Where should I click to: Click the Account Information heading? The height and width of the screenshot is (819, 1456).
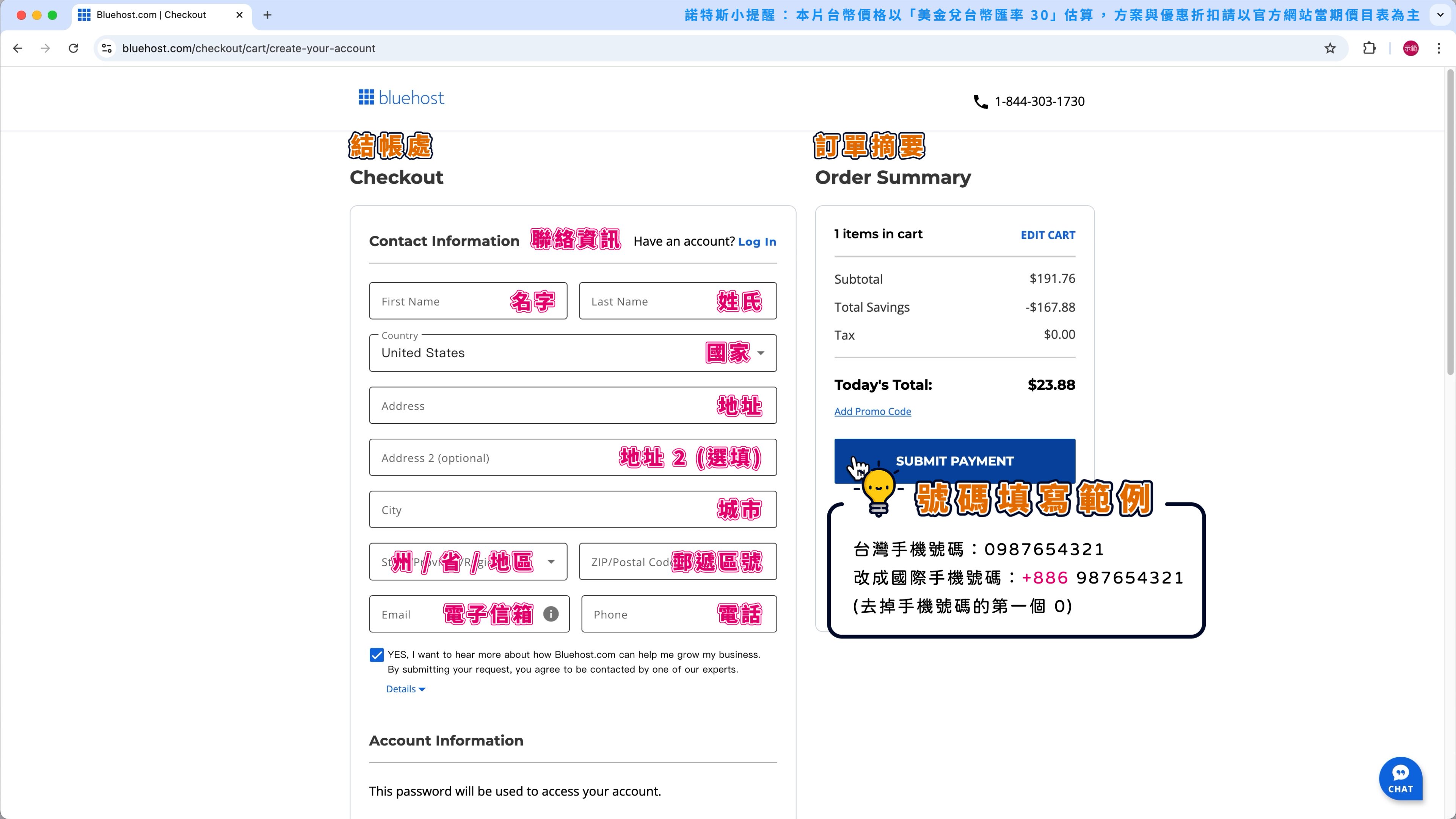tap(446, 741)
